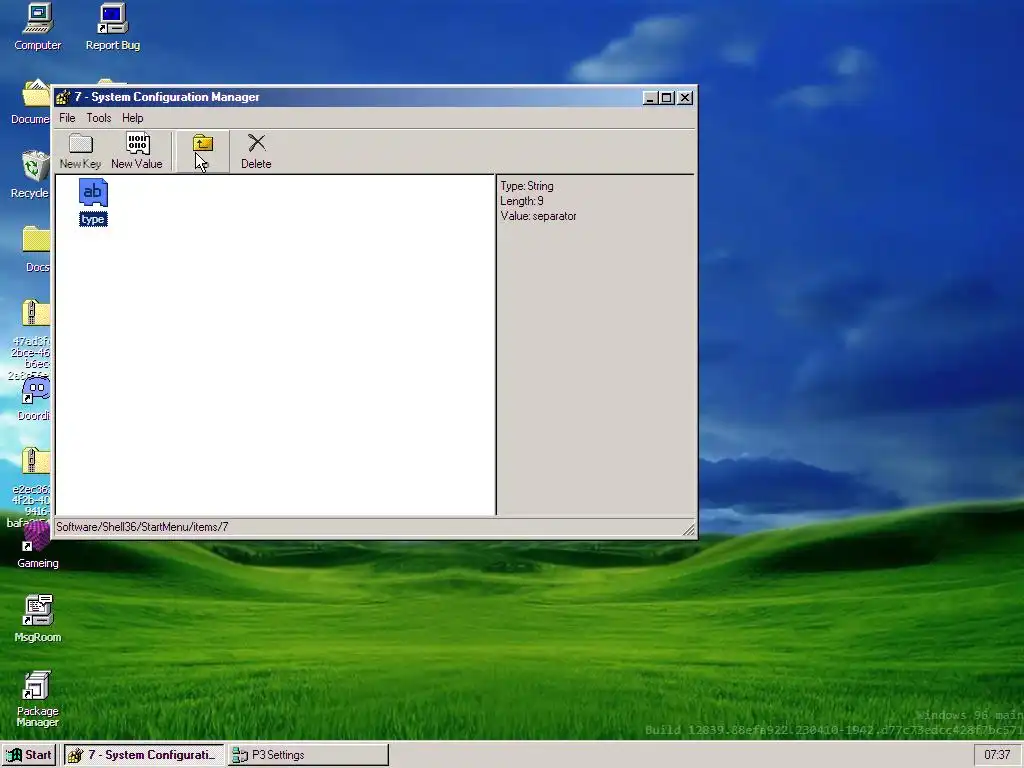Open the Computer desktop icon

click(x=38, y=27)
